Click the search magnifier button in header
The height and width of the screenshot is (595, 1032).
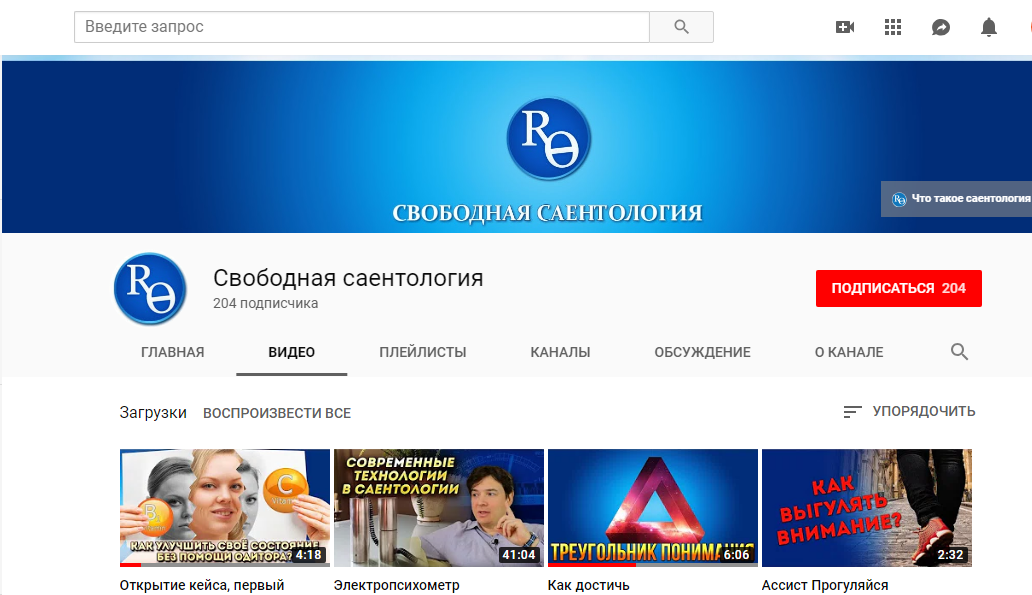681,27
